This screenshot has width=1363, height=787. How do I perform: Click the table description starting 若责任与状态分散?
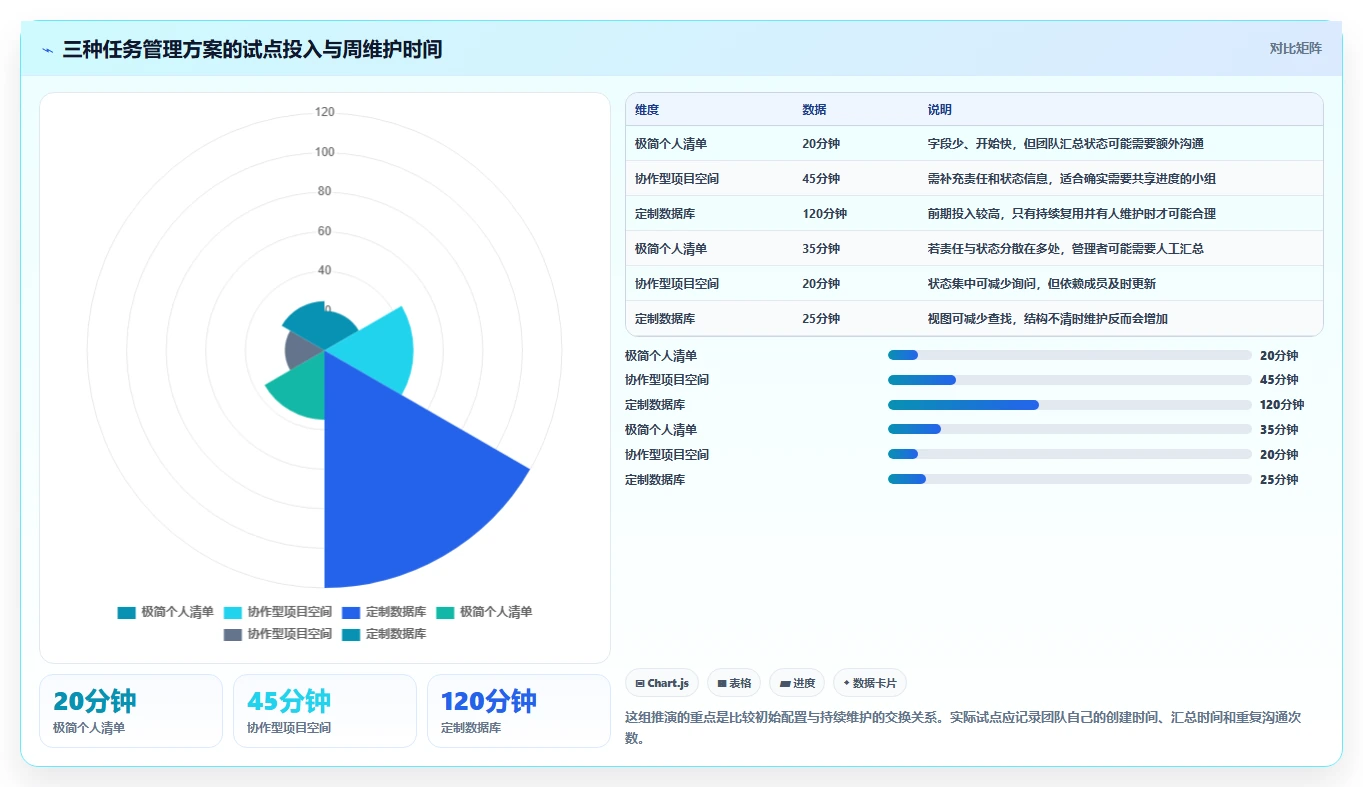click(x=1066, y=249)
